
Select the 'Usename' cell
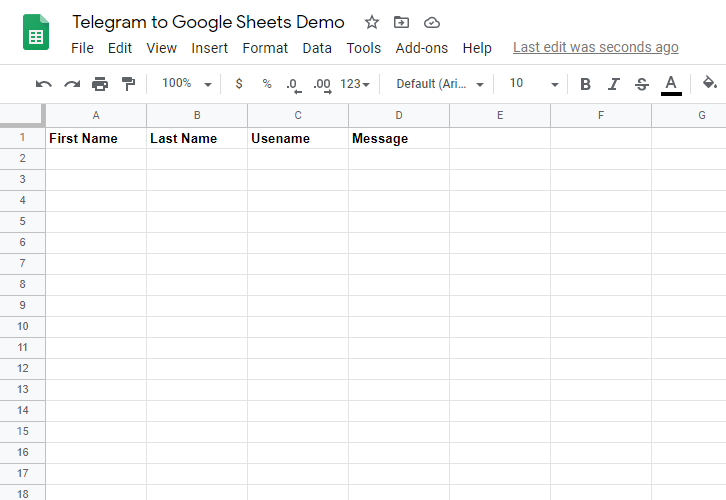click(x=298, y=138)
